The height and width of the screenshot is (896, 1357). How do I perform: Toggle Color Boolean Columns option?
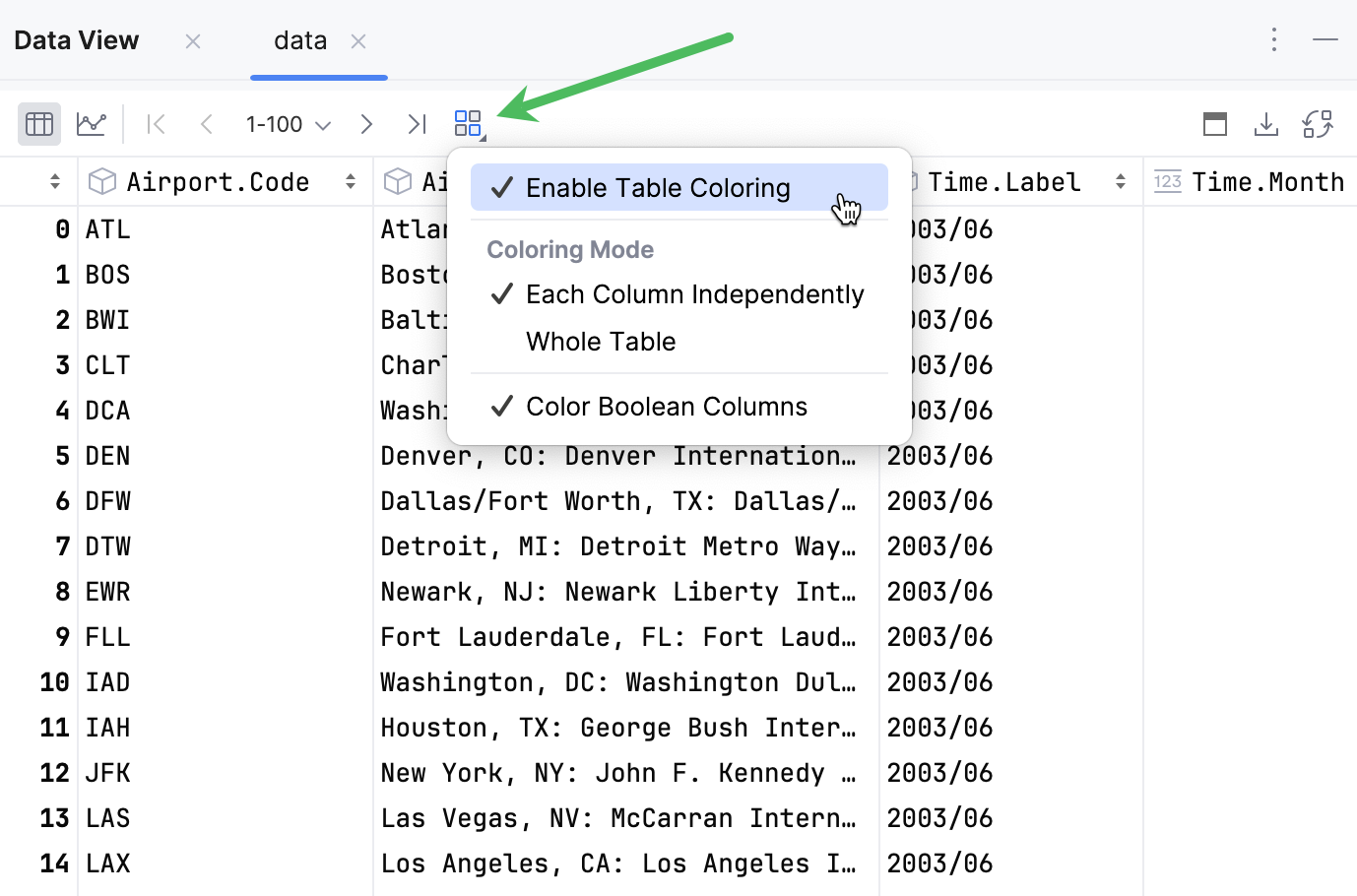pyautogui.click(x=679, y=407)
